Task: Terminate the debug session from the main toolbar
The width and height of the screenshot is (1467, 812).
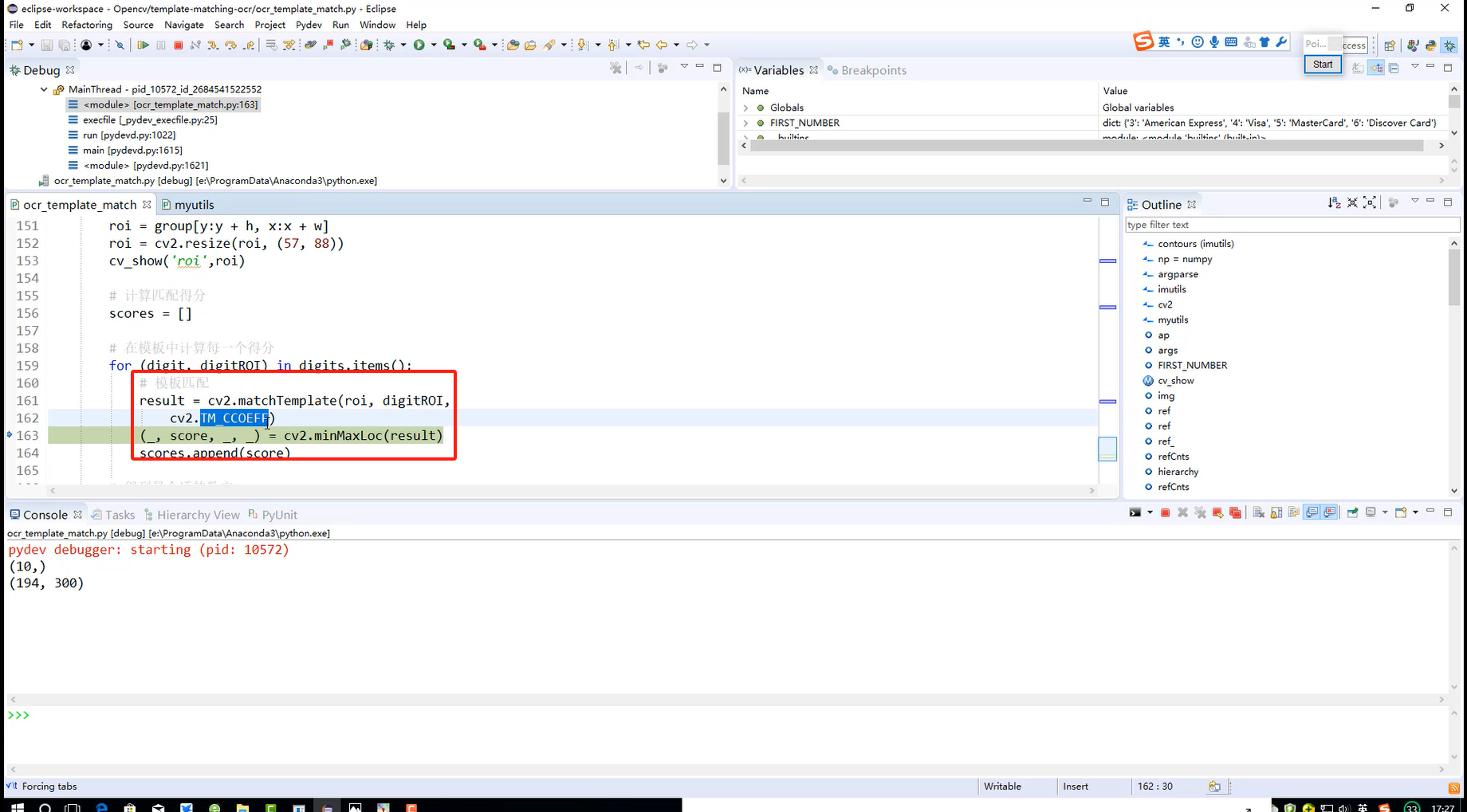Action: (x=179, y=45)
